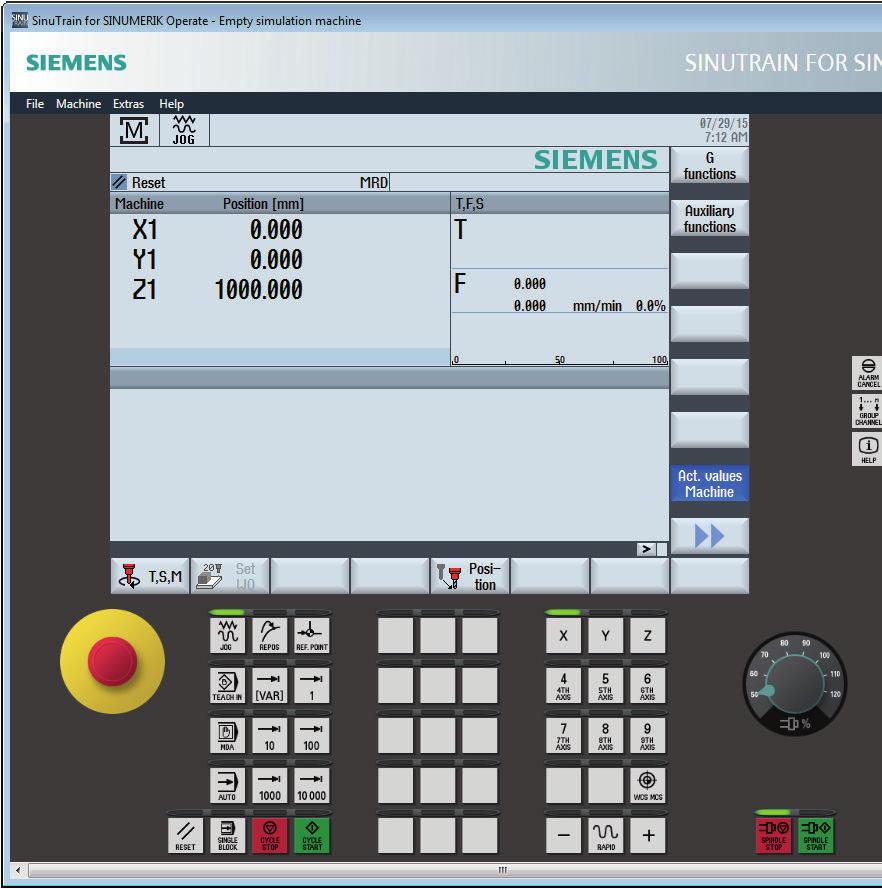Open G functions softkey
The image size is (882, 889).
click(709, 166)
